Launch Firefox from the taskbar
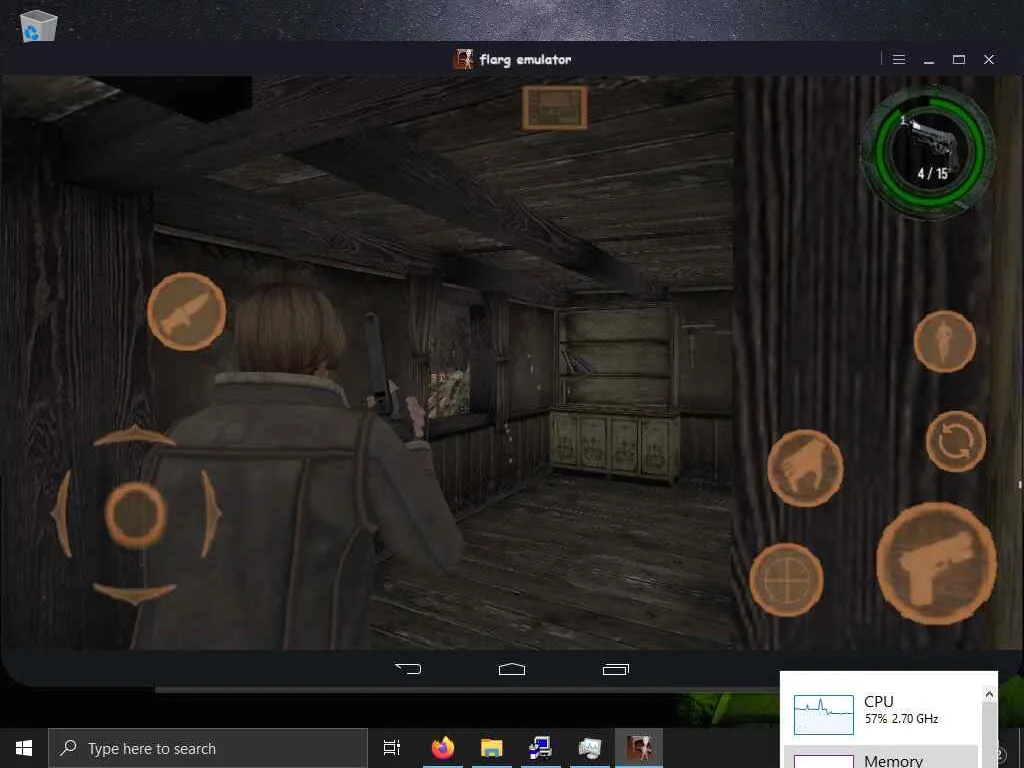Screen dimensions: 1024x768 [443, 748]
